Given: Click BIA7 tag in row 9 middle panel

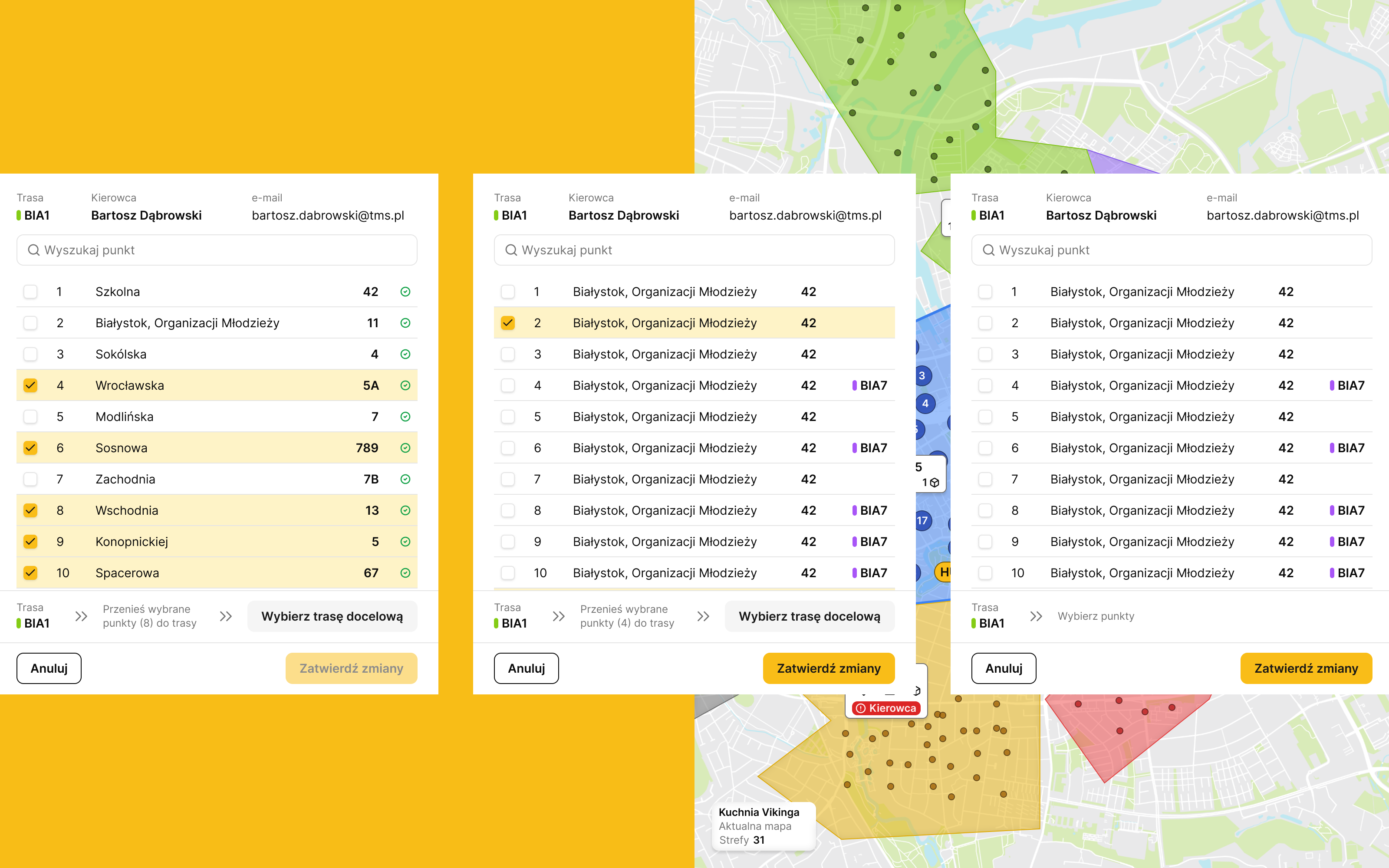Looking at the screenshot, I should click(x=870, y=542).
